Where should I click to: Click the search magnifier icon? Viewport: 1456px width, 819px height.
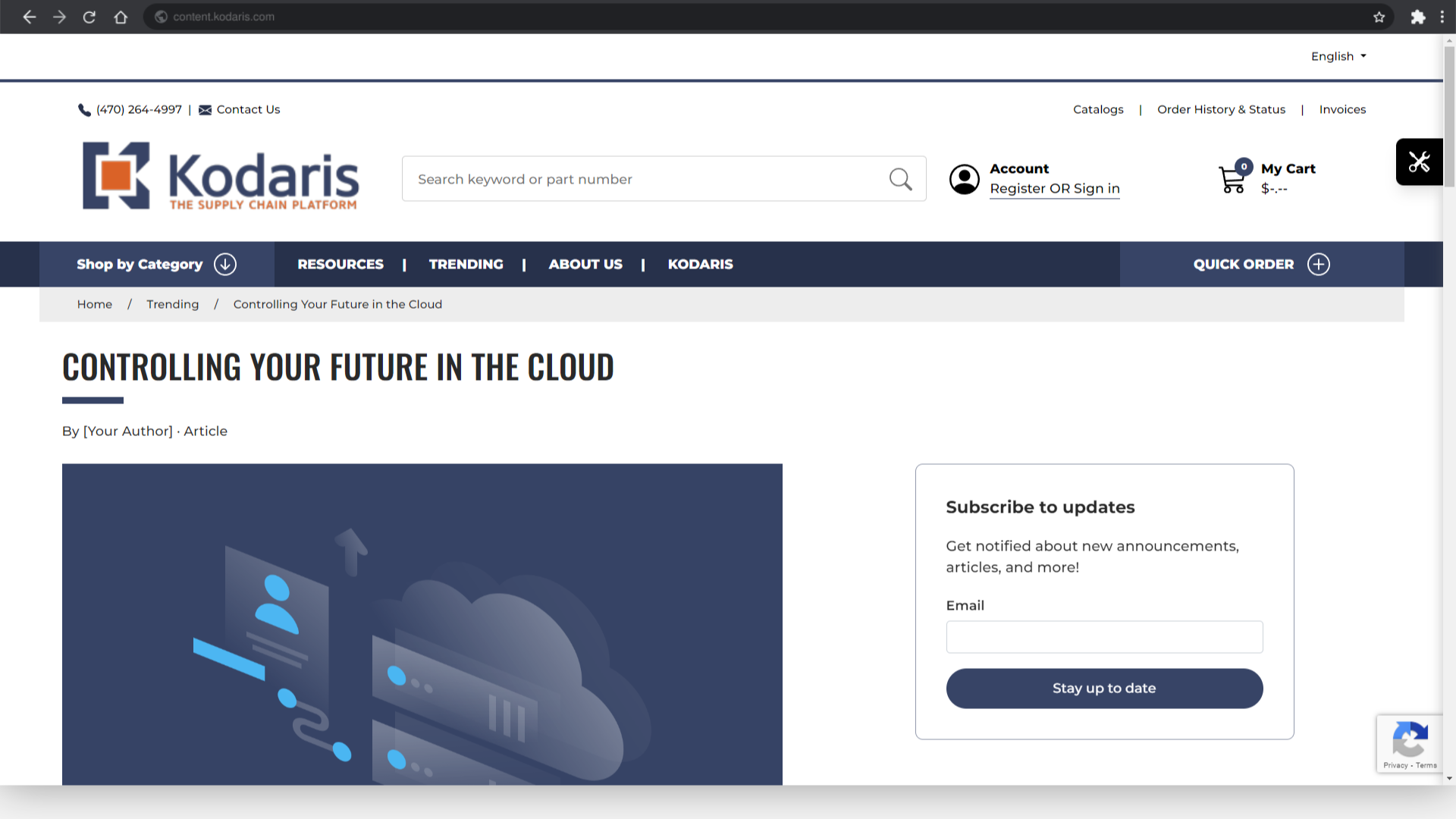900,179
